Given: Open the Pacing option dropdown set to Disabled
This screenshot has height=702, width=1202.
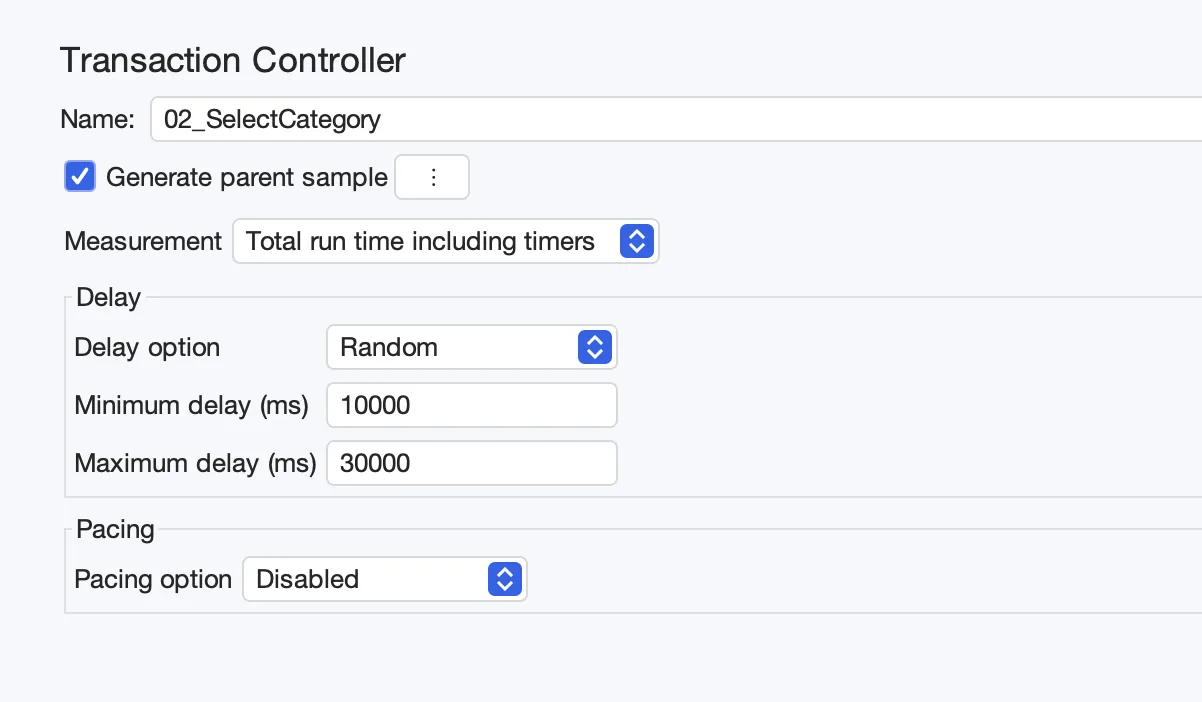Looking at the screenshot, I should tap(385, 579).
